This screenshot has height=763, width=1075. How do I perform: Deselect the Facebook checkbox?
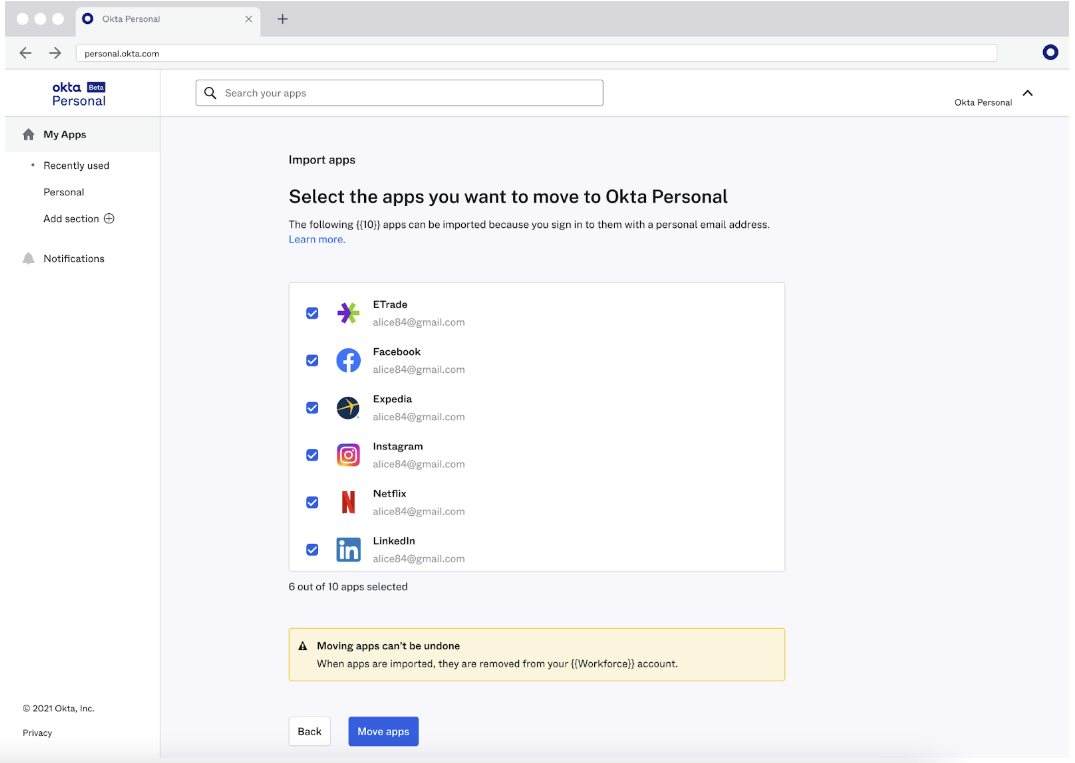pos(312,360)
